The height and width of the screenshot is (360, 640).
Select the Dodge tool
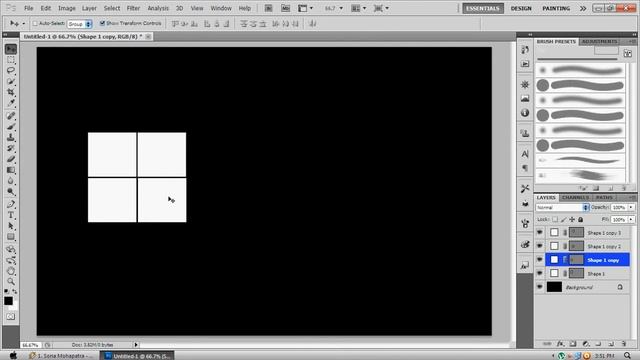point(11,191)
